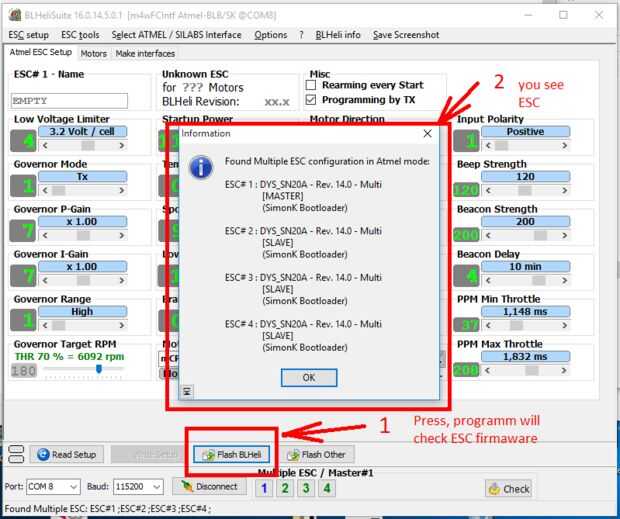The width and height of the screenshot is (620, 519).
Task: Open the 115200 baud rate dropdown
Action: point(138,487)
